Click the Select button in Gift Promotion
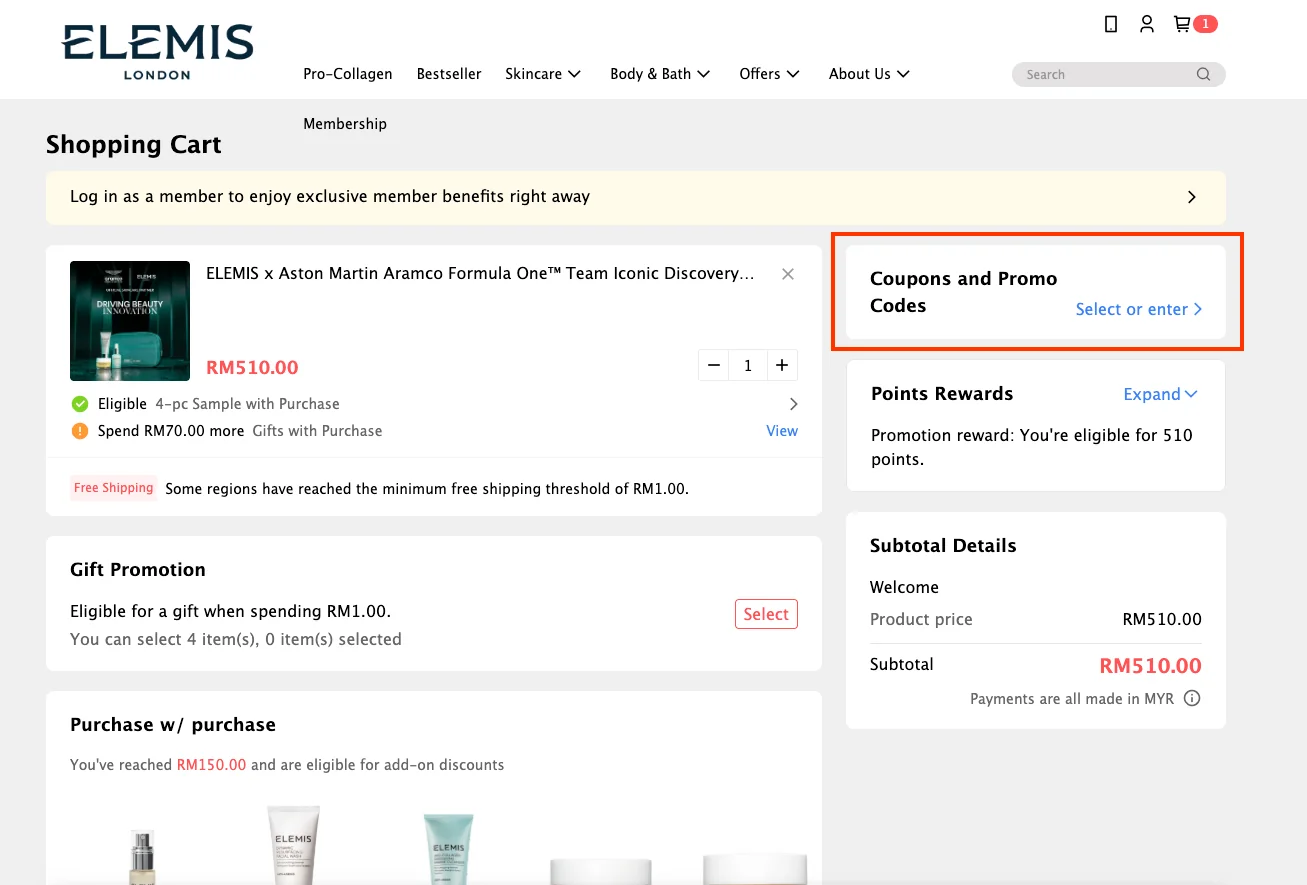Image resolution: width=1307 pixels, height=885 pixels. [x=766, y=614]
